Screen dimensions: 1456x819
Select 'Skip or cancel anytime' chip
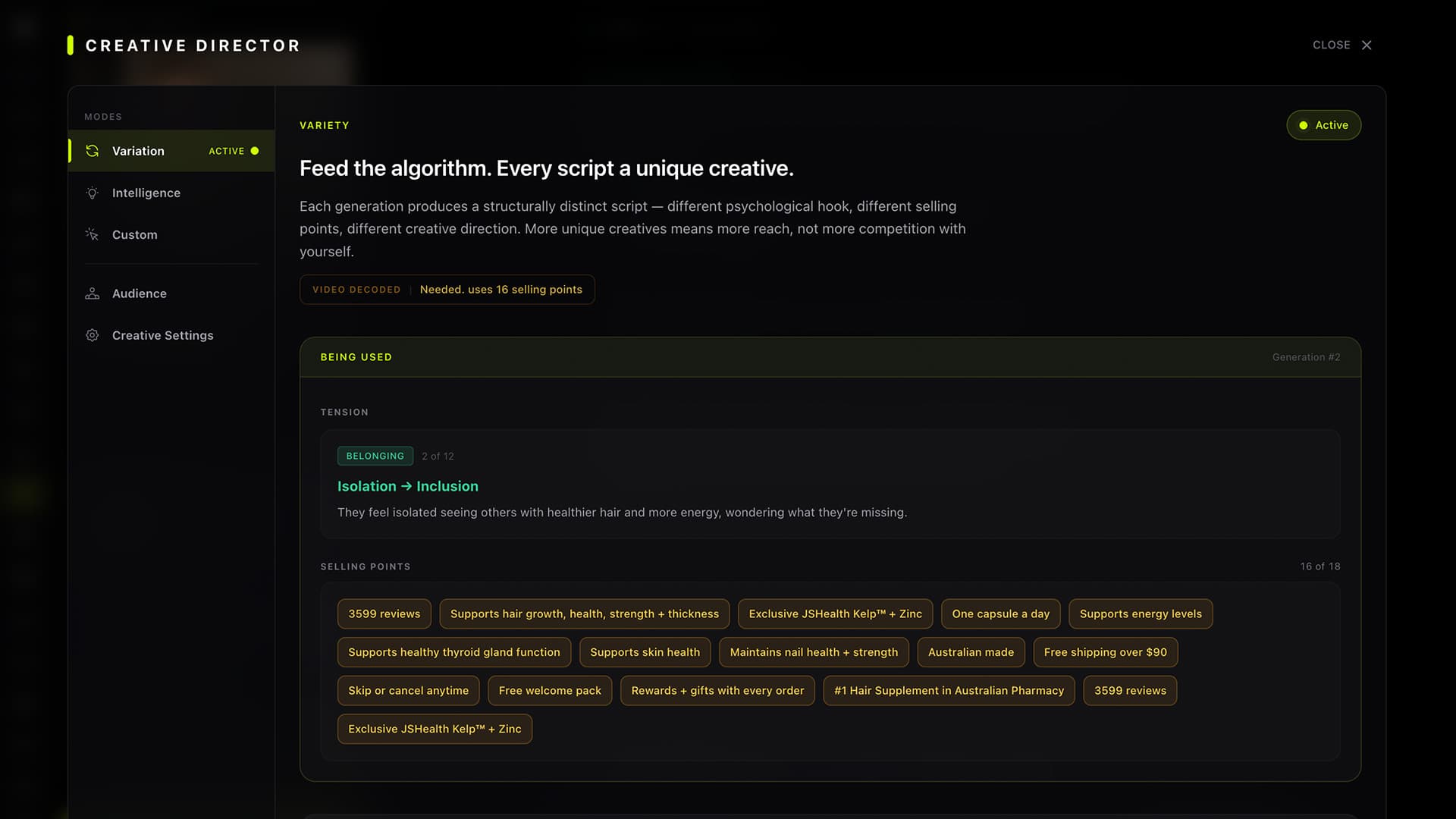click(x=408, y=691)
